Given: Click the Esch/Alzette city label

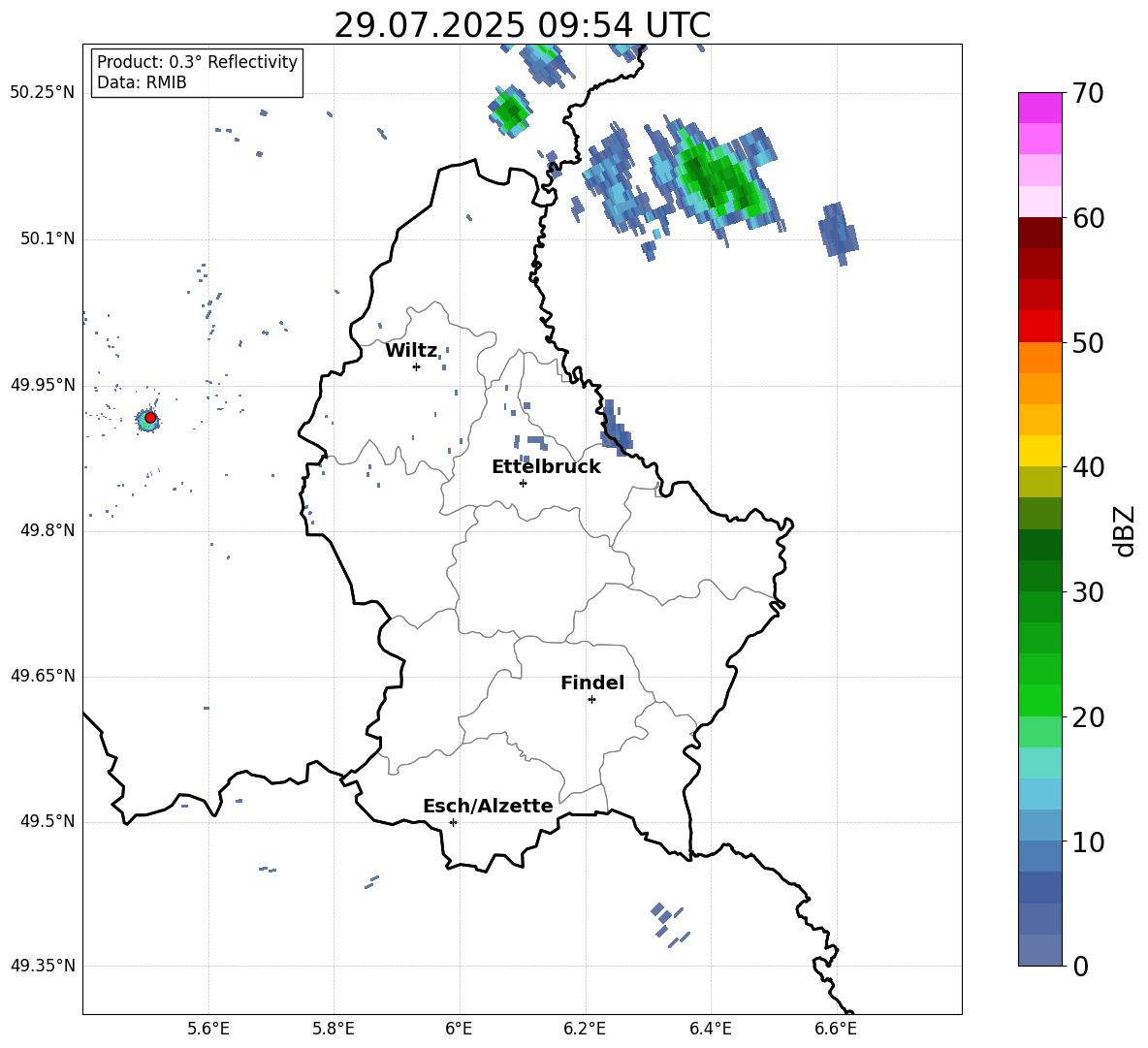Looking at the screenshot, I should coord(489,806).
